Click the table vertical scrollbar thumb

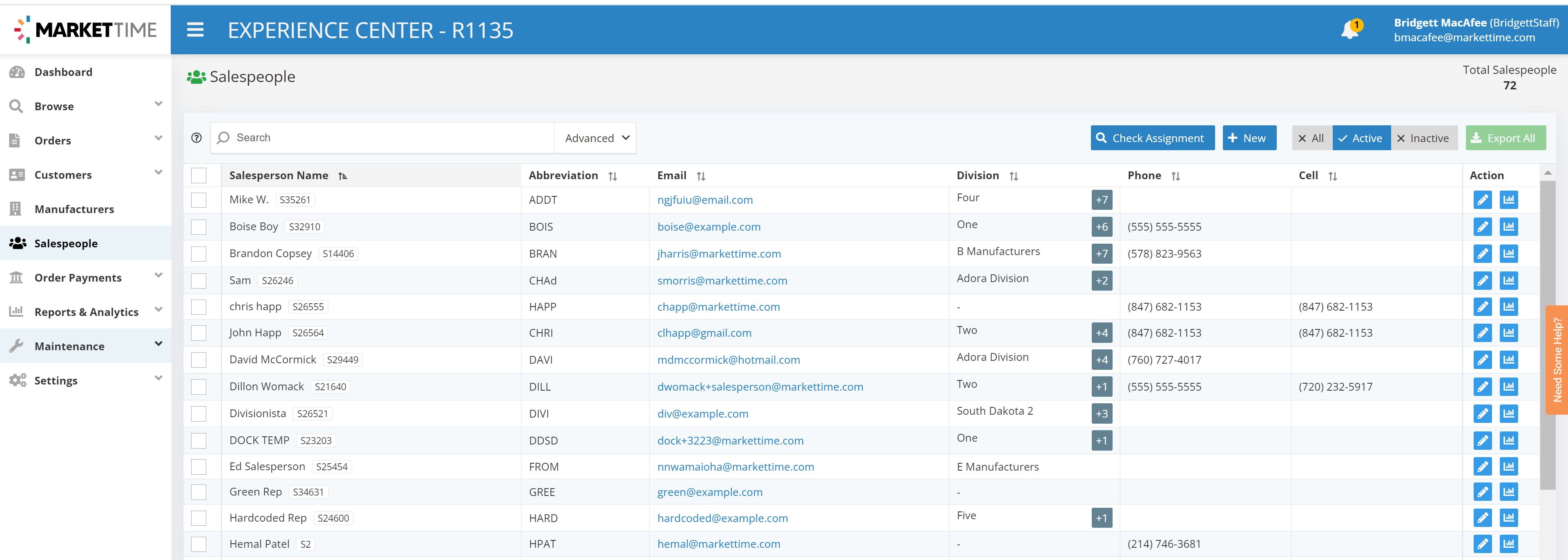tap(1547, 334)
